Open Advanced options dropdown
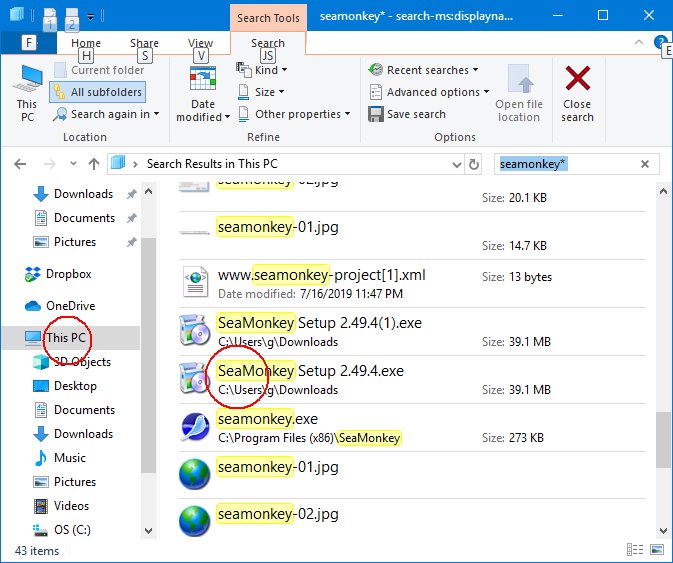 pyautogui.click(x=429, y=92)
